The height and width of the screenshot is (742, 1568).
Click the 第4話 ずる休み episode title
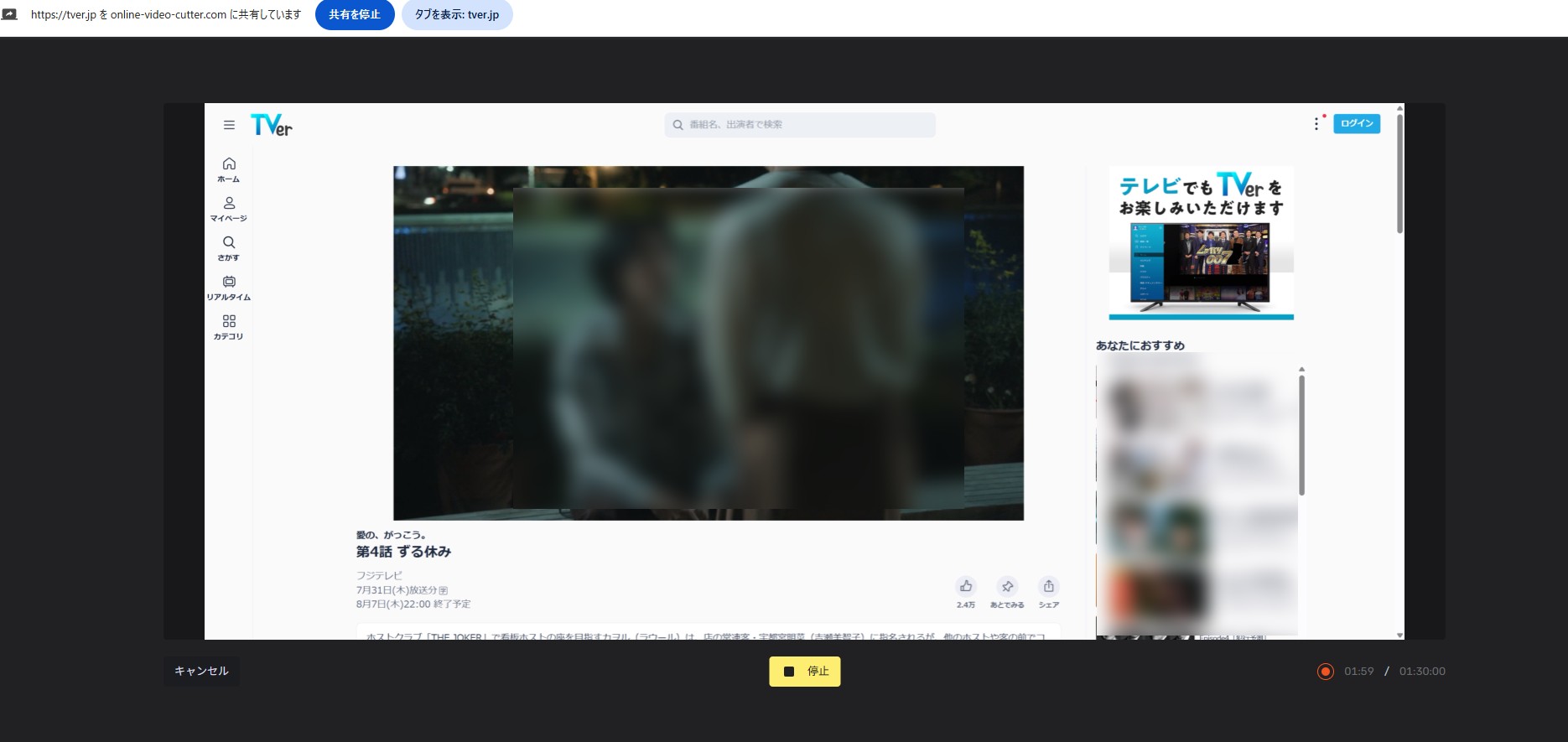403,552
